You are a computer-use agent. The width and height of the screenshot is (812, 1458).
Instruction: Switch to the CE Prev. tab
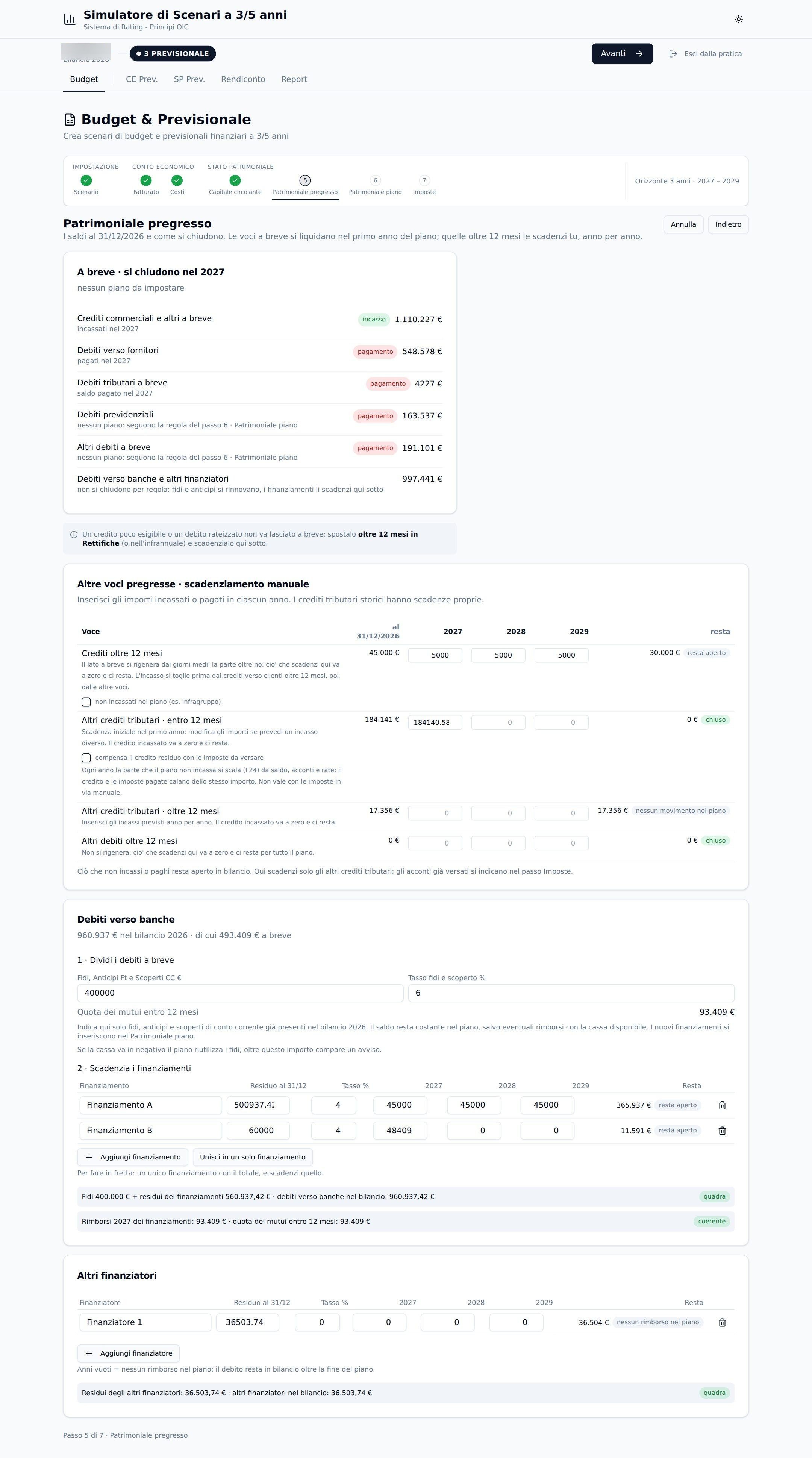[141, 79]
